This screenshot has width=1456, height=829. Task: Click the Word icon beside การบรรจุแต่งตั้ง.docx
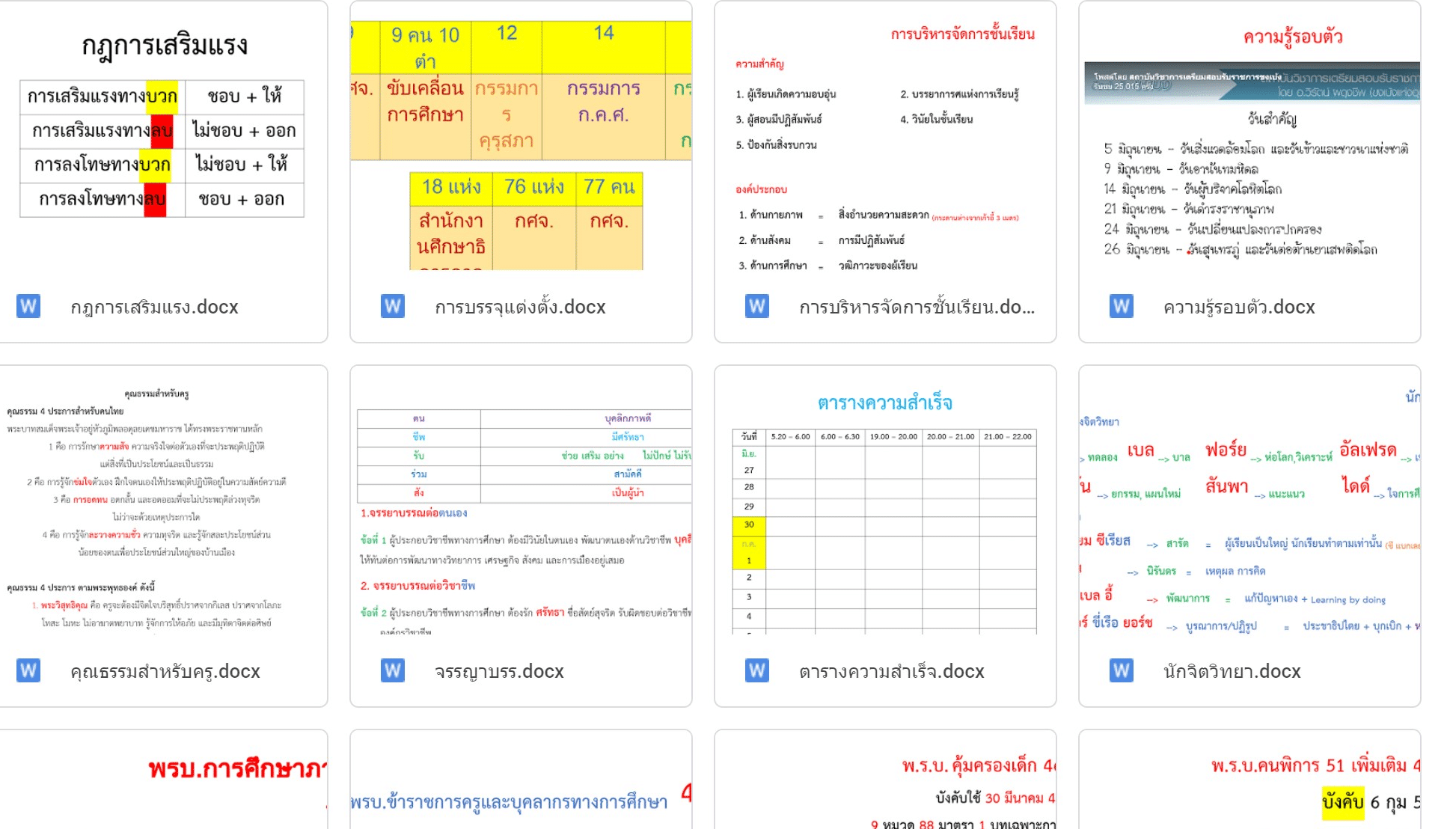coord(393,306)
